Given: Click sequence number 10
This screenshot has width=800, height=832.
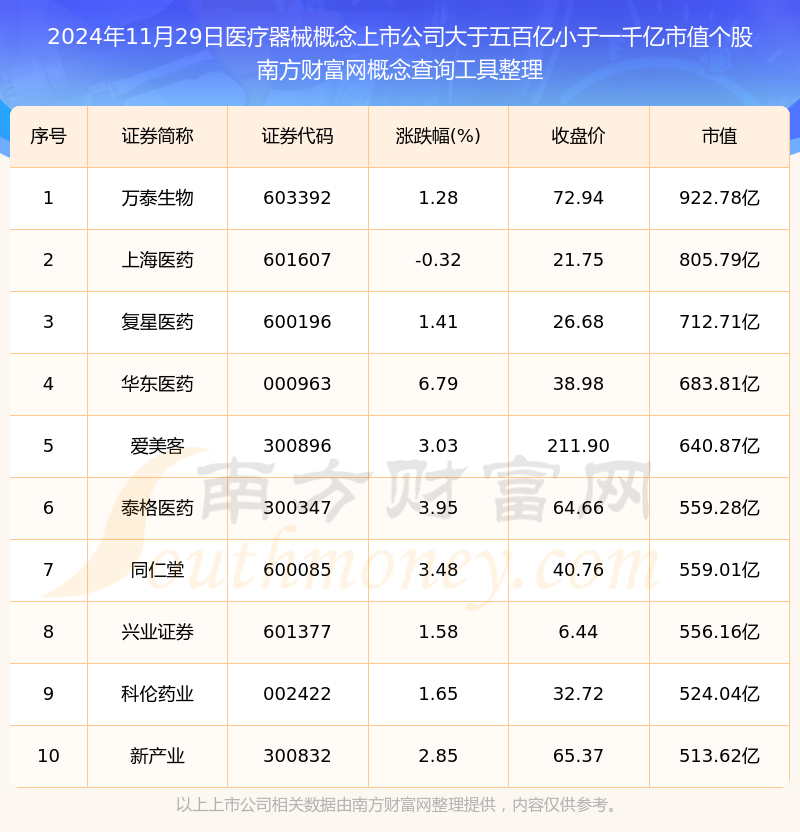Looking at the screenshot, I should click(48, 756).
